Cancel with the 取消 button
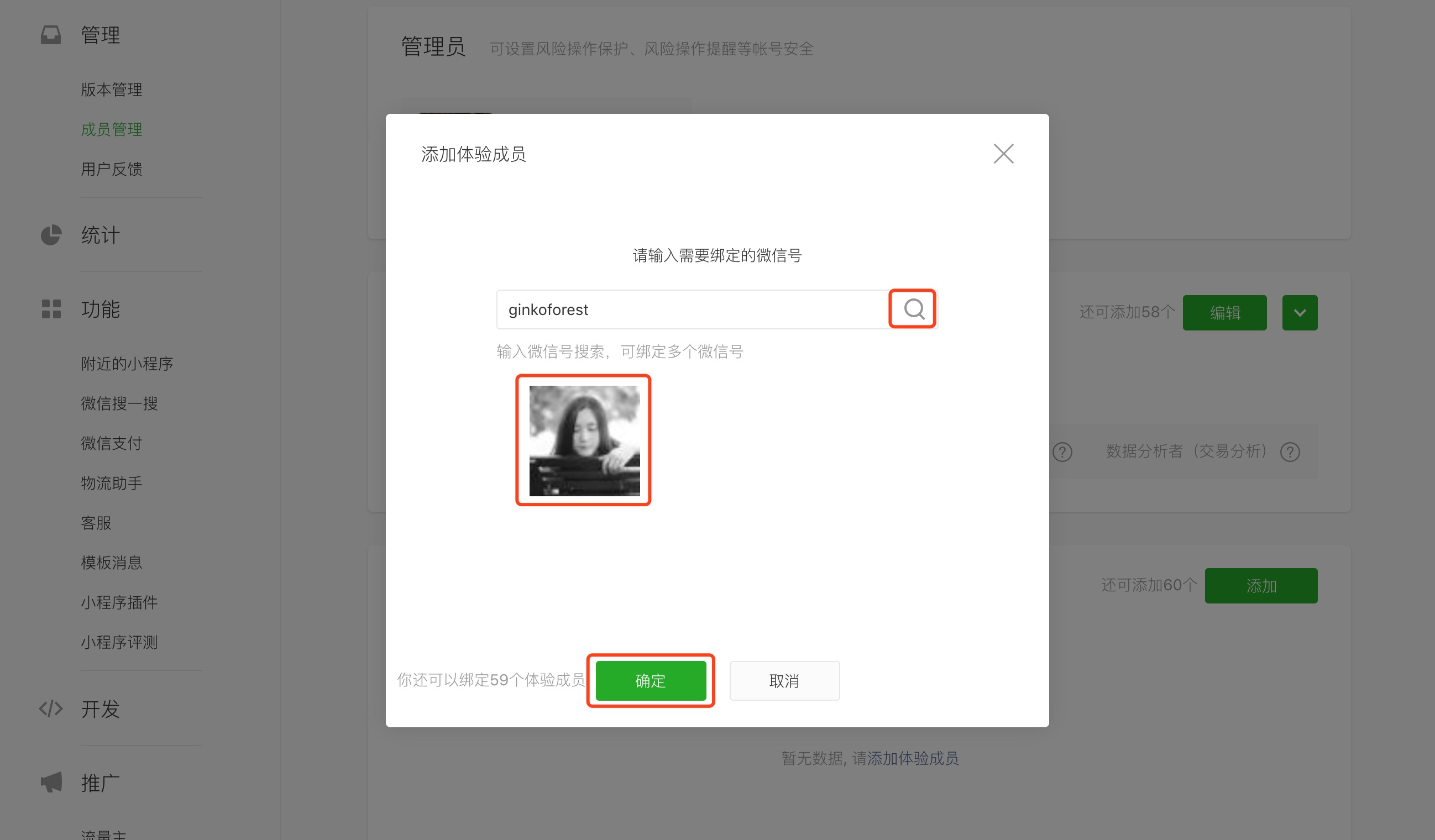The image size is (1435, 840). (x=784, y=680)
